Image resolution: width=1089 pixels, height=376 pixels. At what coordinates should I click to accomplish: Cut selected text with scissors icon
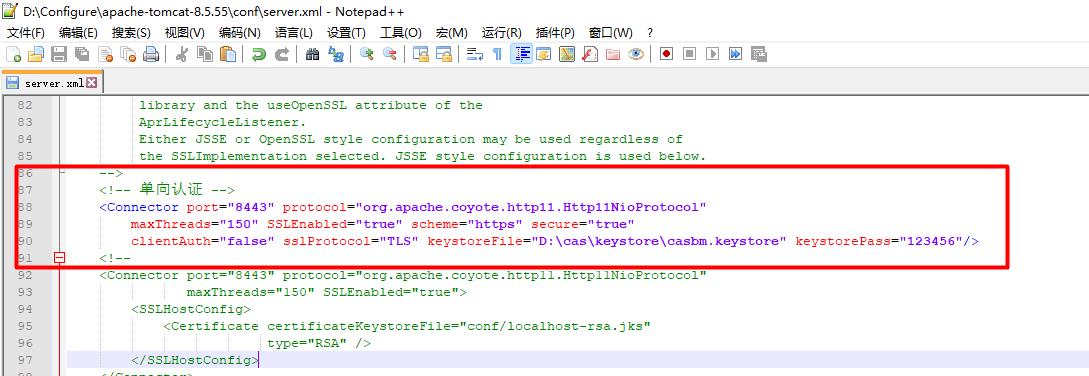click(182, 54)
